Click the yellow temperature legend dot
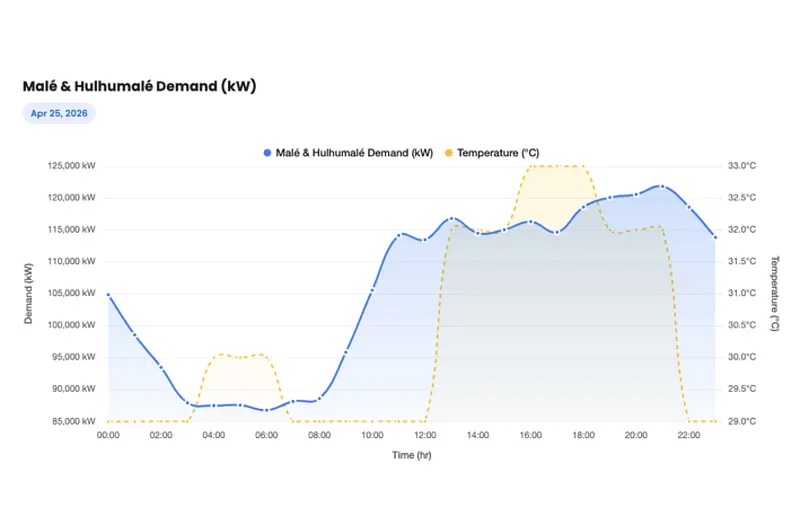Viewport: 800px width, 515px height. pos(449,153)
